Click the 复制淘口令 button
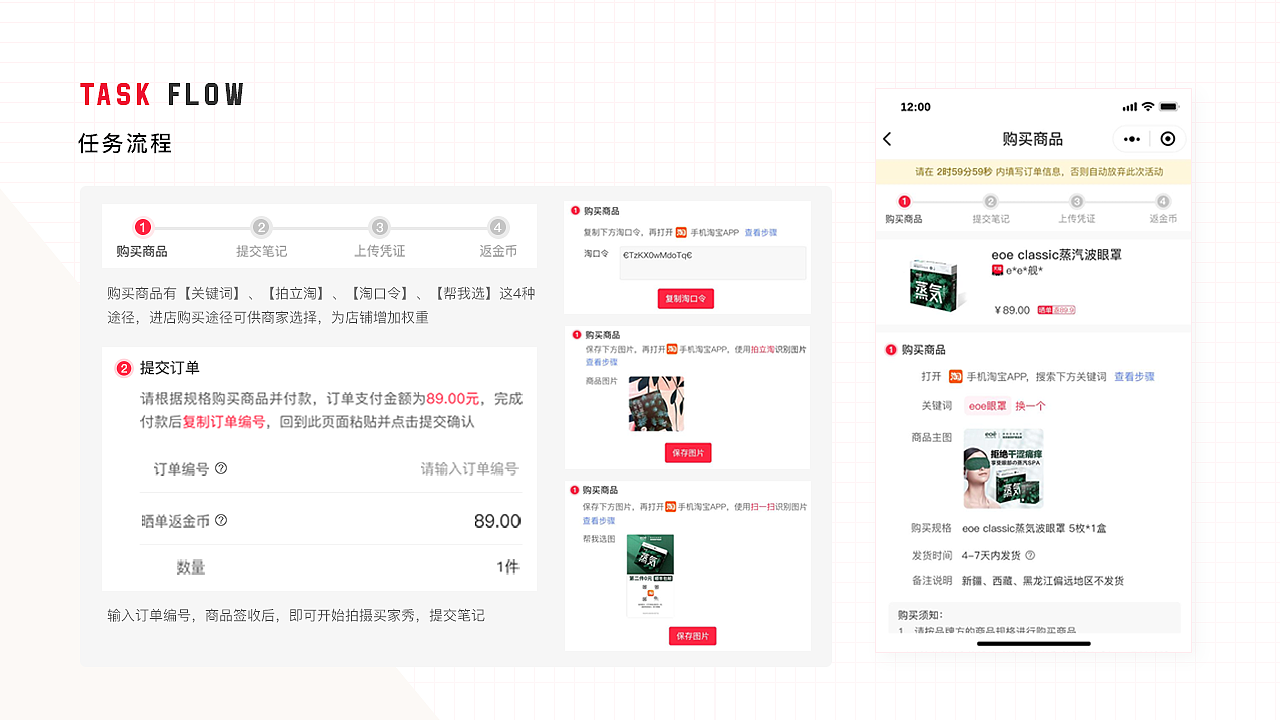This screenshot has width=1280, height=720. tap(686, 299)
